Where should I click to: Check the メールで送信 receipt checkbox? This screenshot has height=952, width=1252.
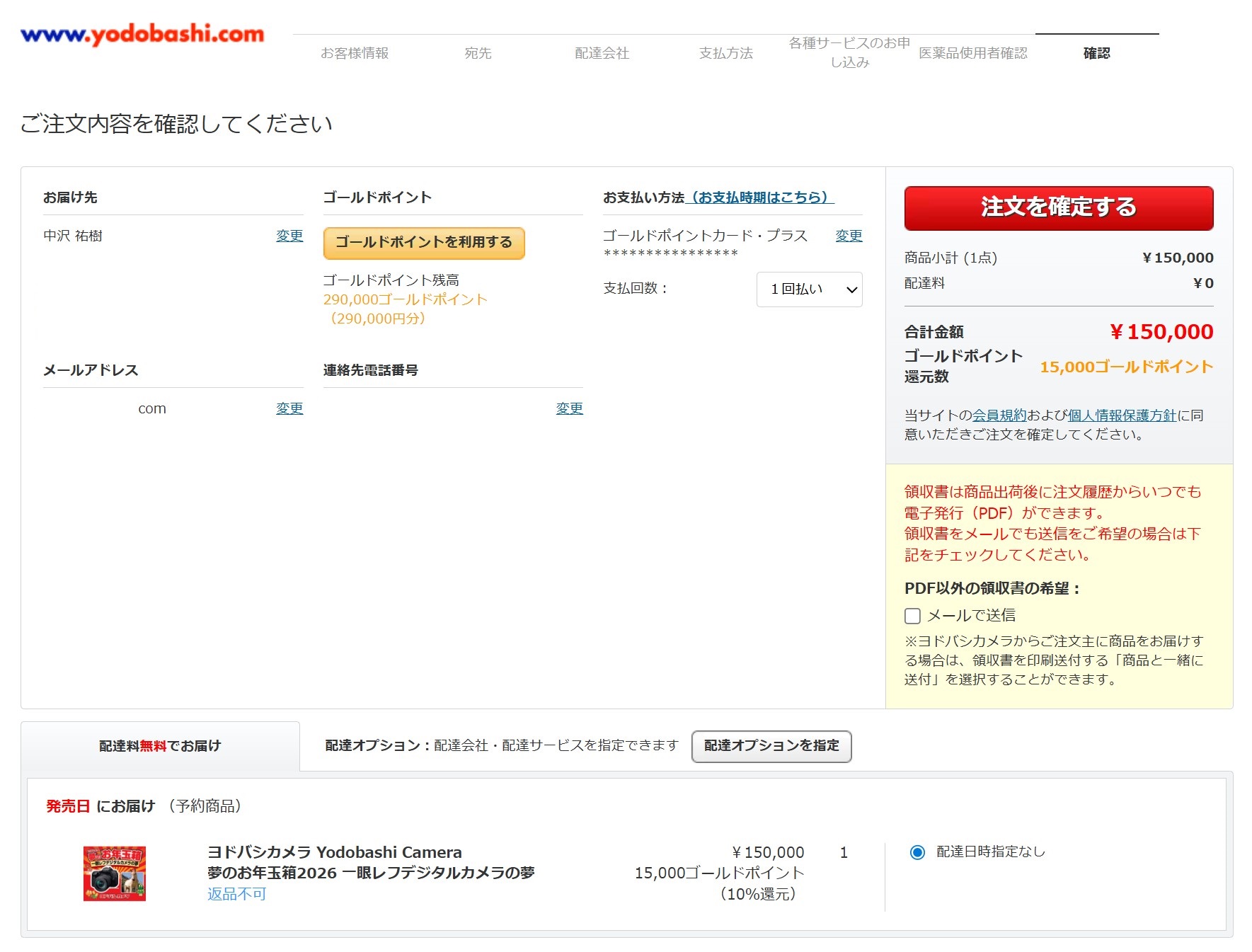[912, 616]
